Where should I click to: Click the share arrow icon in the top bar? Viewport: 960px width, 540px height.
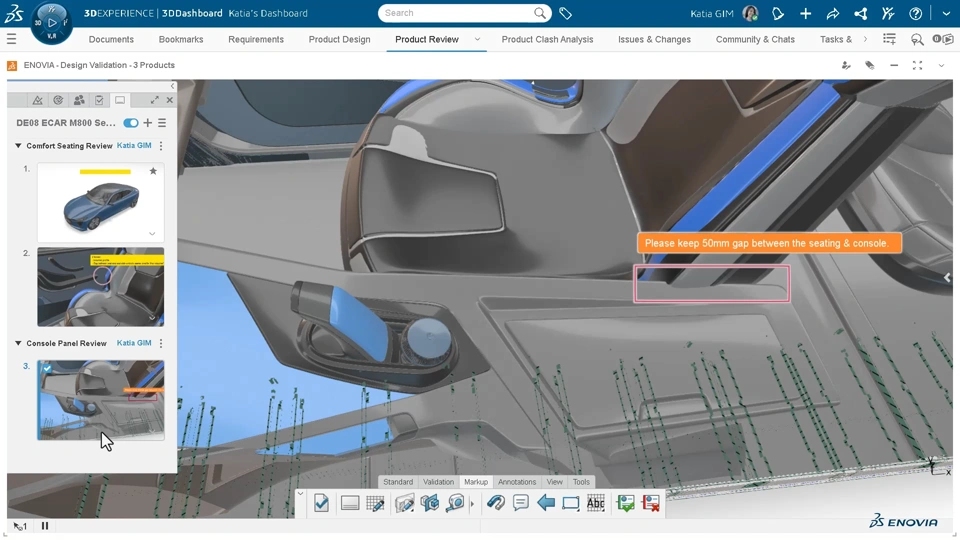click(x=833, y=13)
